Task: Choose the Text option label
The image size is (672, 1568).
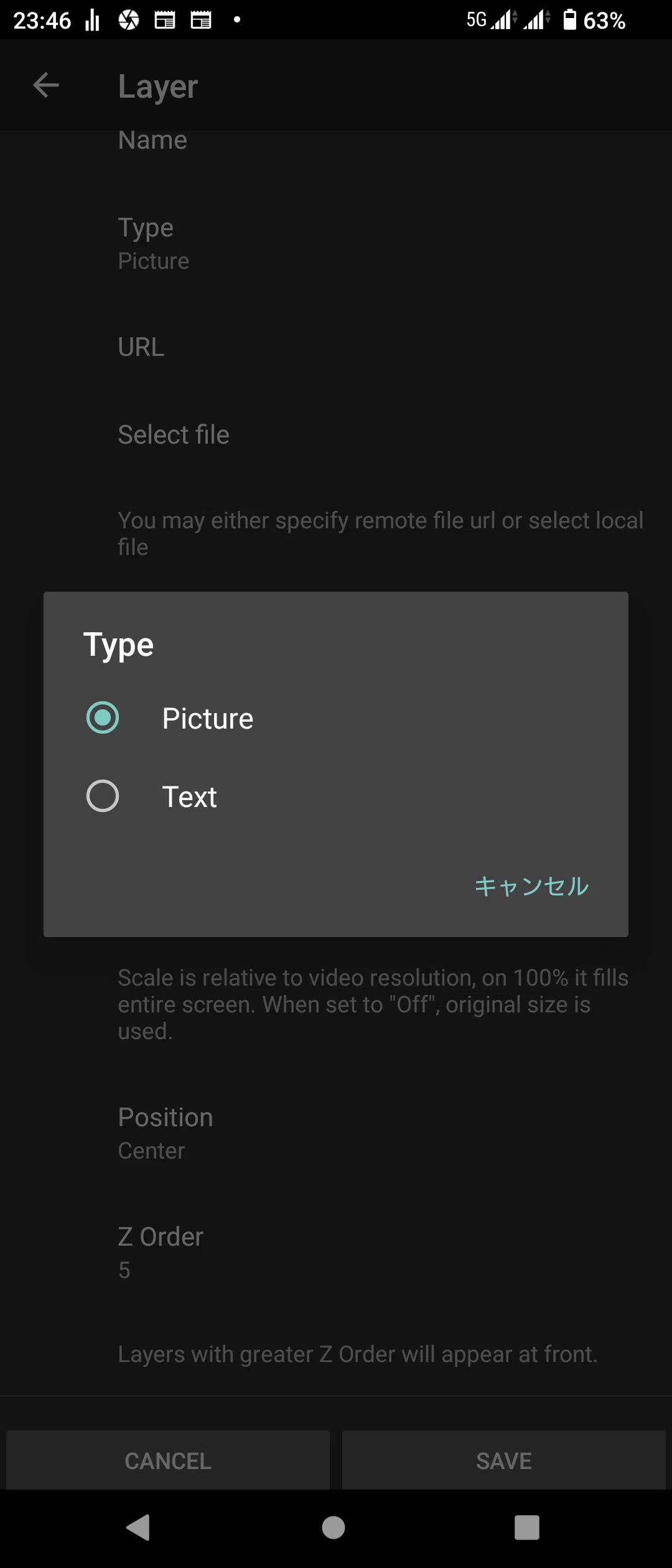Action: pyautogui.click(x=189, y=797)
